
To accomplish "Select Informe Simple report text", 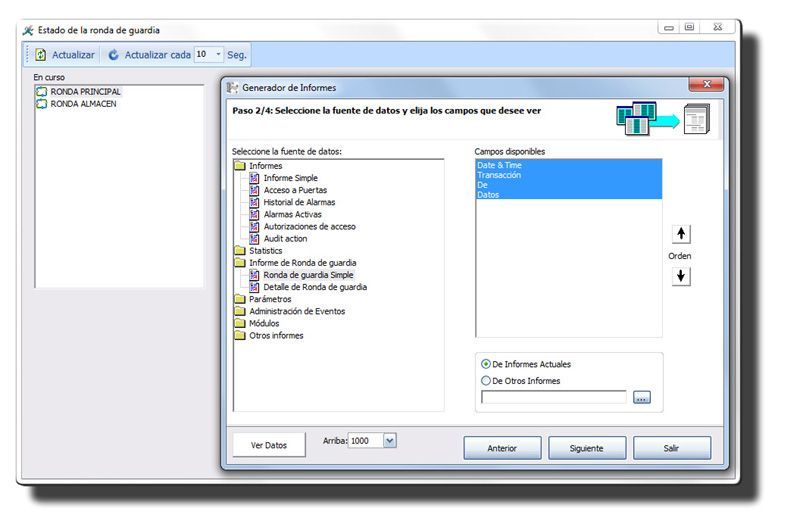I will 290,178.
